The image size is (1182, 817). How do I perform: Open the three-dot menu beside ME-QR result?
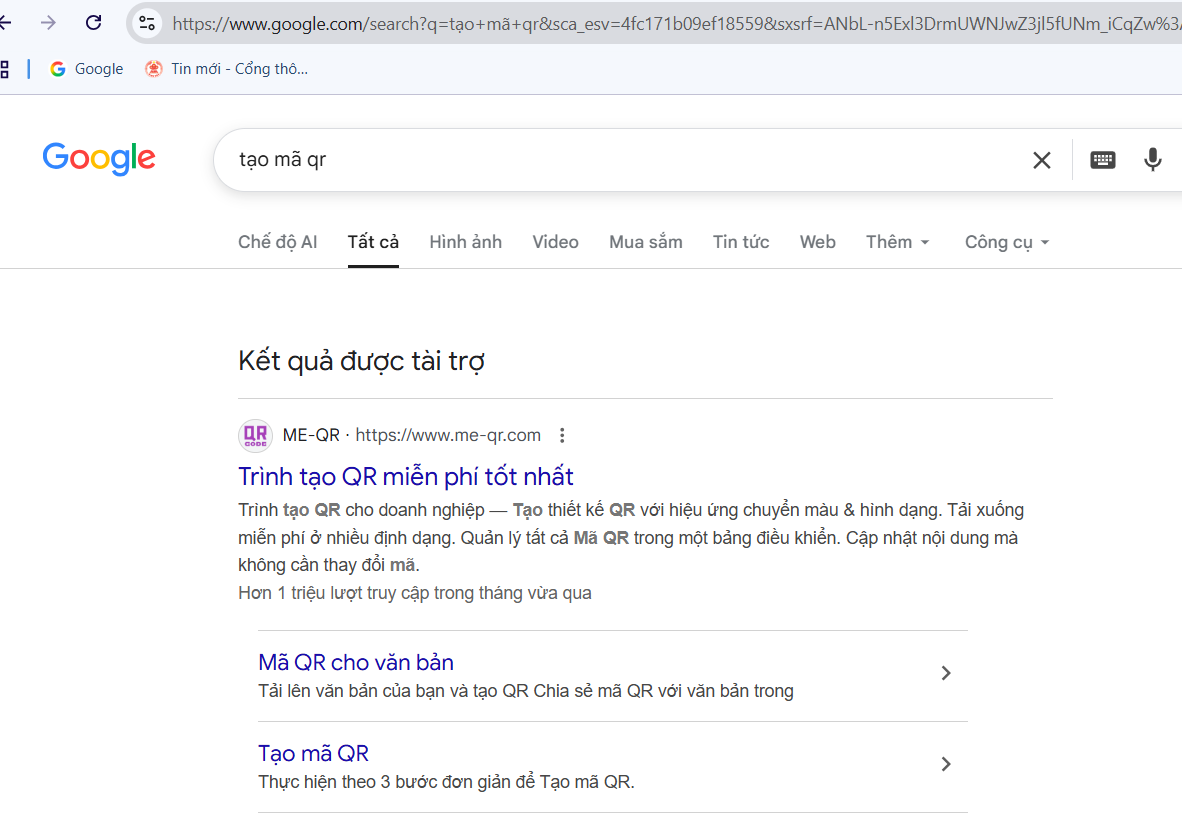562,436
